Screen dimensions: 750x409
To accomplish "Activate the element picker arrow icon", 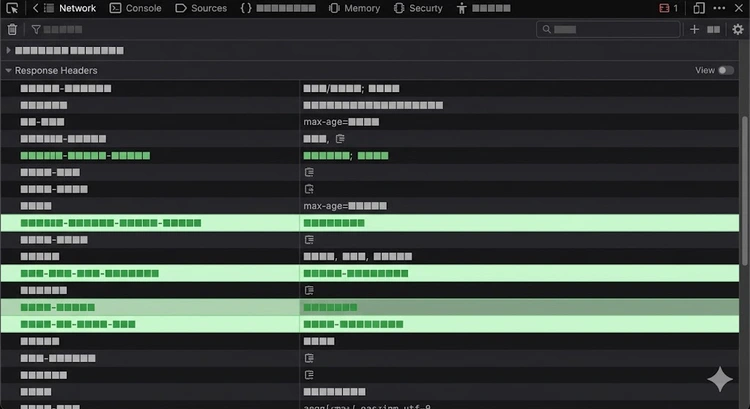I will point(12,8).
